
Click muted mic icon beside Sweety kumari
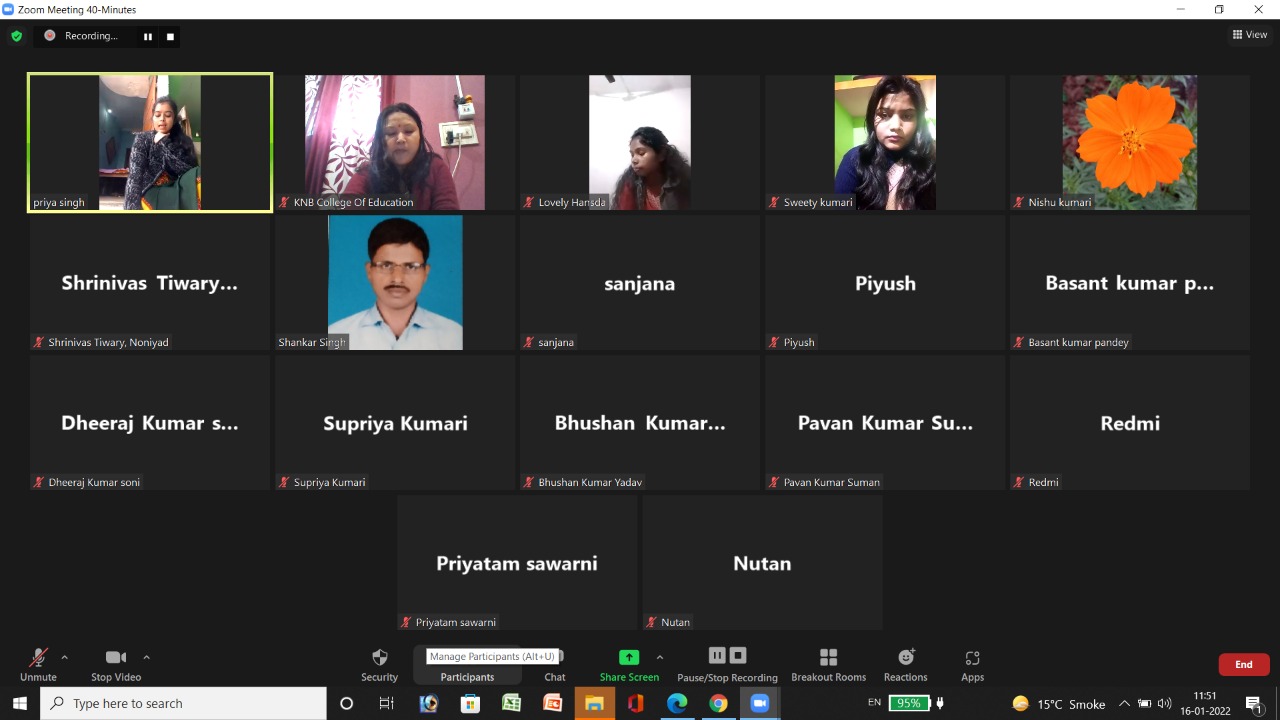point(774,202)
